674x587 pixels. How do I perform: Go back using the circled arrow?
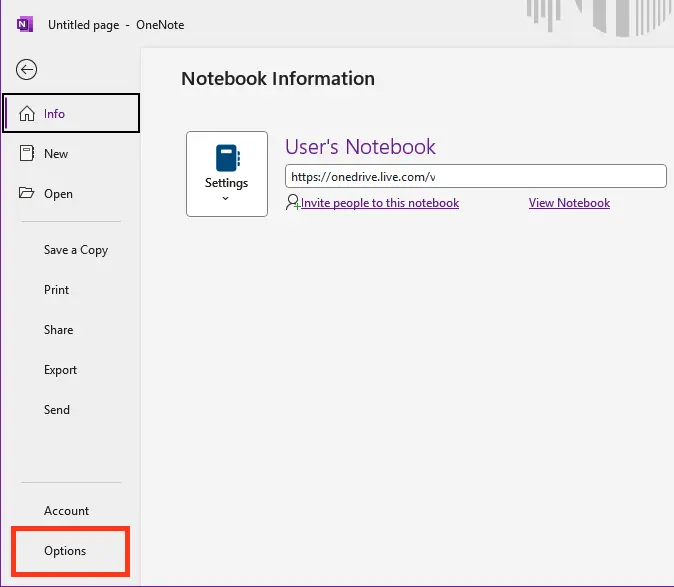click(x=27, y=69)
